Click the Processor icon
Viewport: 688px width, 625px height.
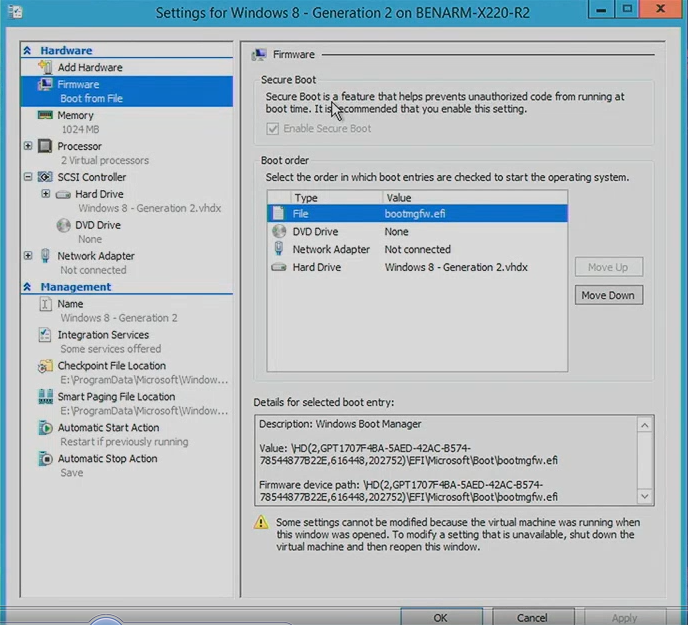pos(45,146)
